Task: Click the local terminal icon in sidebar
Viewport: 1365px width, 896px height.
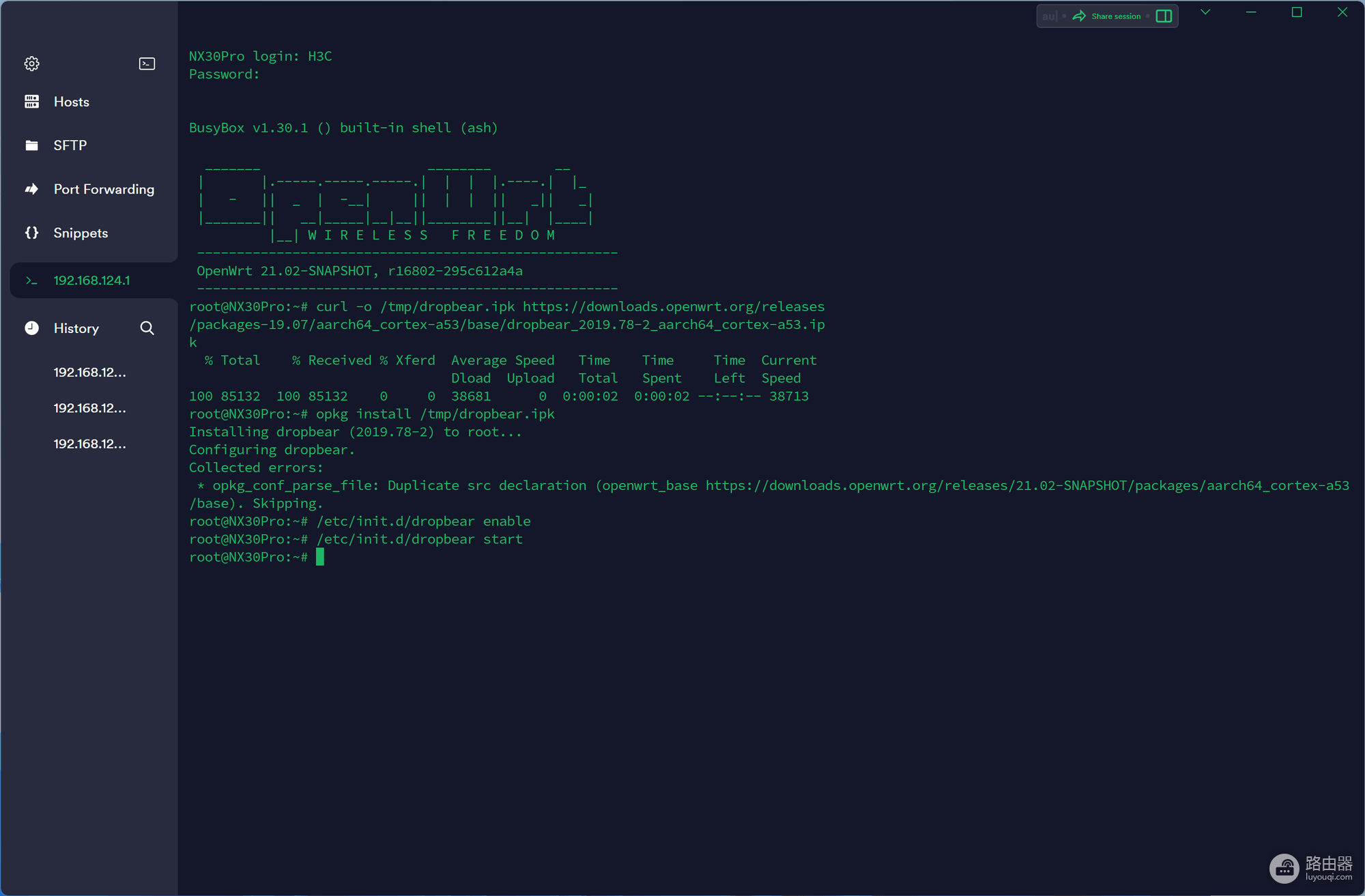Action: click(x=147, y=63)
